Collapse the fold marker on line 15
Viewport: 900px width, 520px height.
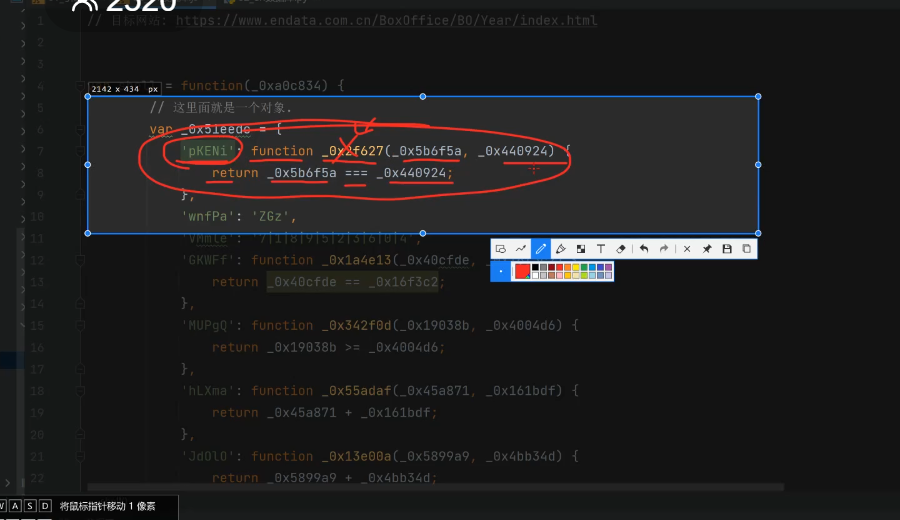point(80,325)
